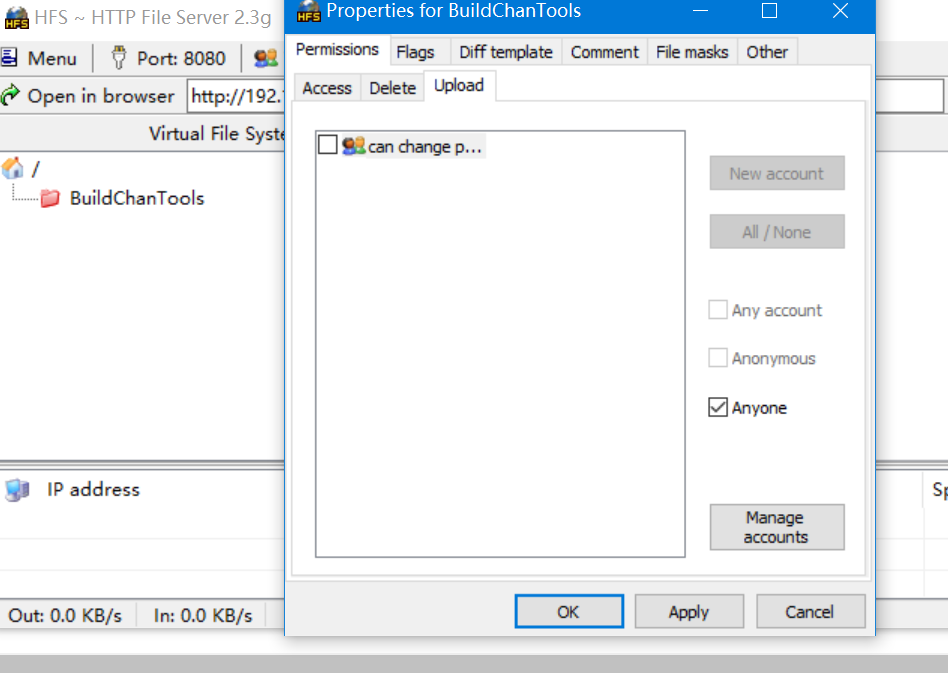
Task: Click the user accounts icon in main toolbar
Action: [x=266, y=58]
